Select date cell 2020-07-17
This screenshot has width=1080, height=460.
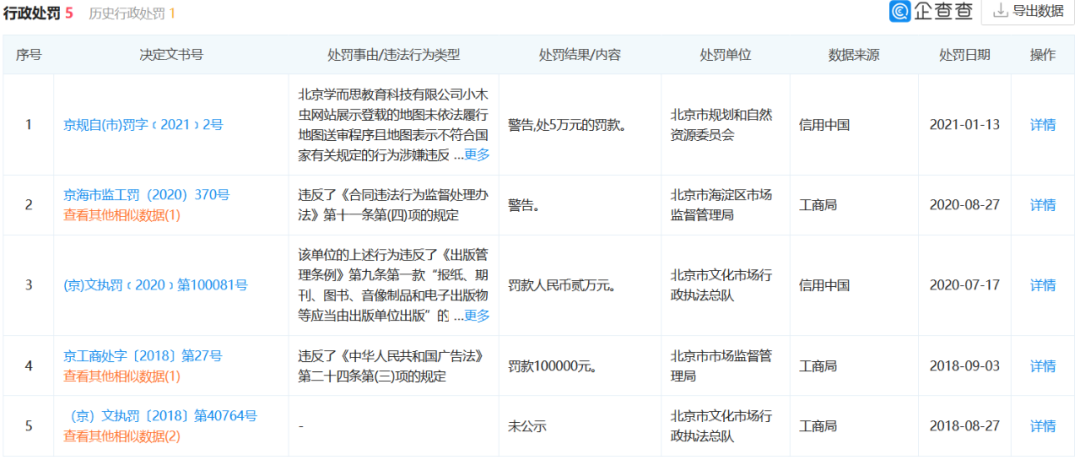(964, 285)
